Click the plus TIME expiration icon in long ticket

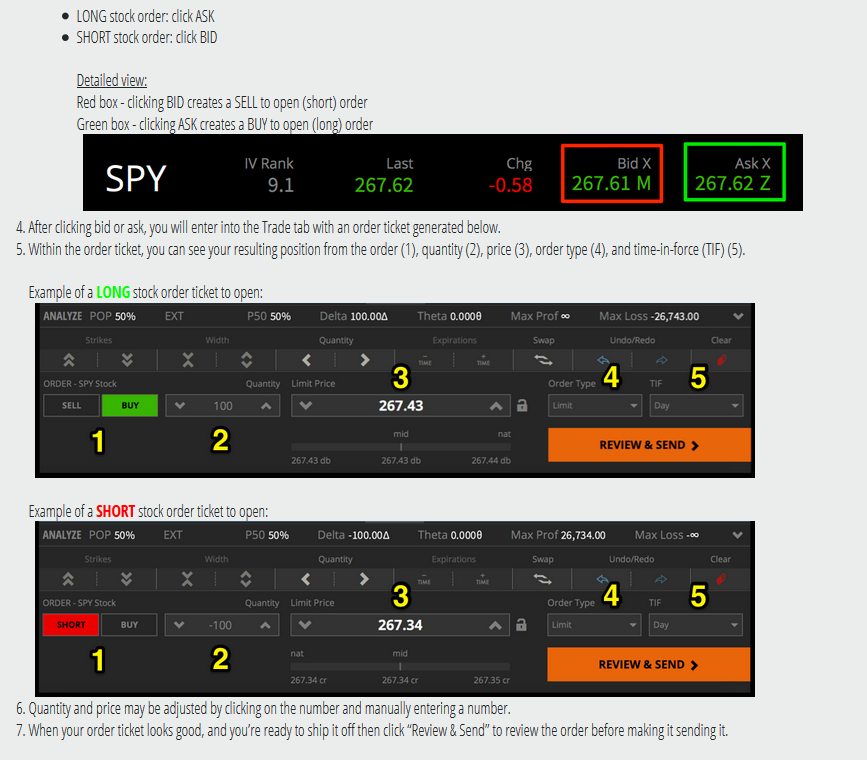coord(483,360)
